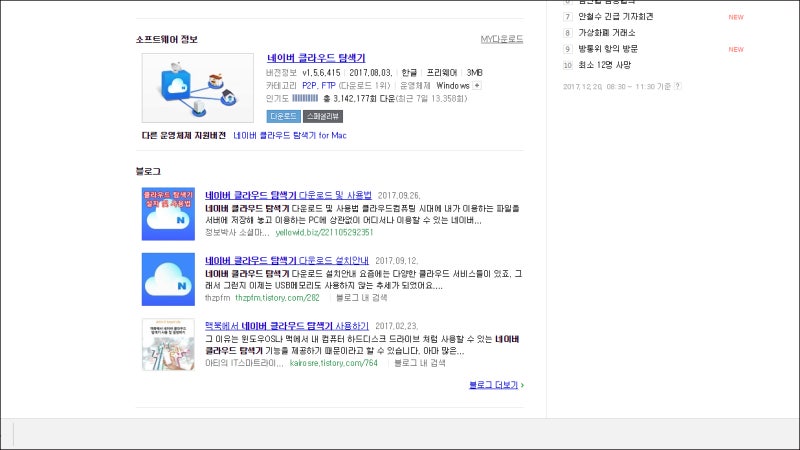The height and width of the screenshot is (450, 800).
Task: Open trending keyword 가상화폐 거래소
Action: point(607,33)
